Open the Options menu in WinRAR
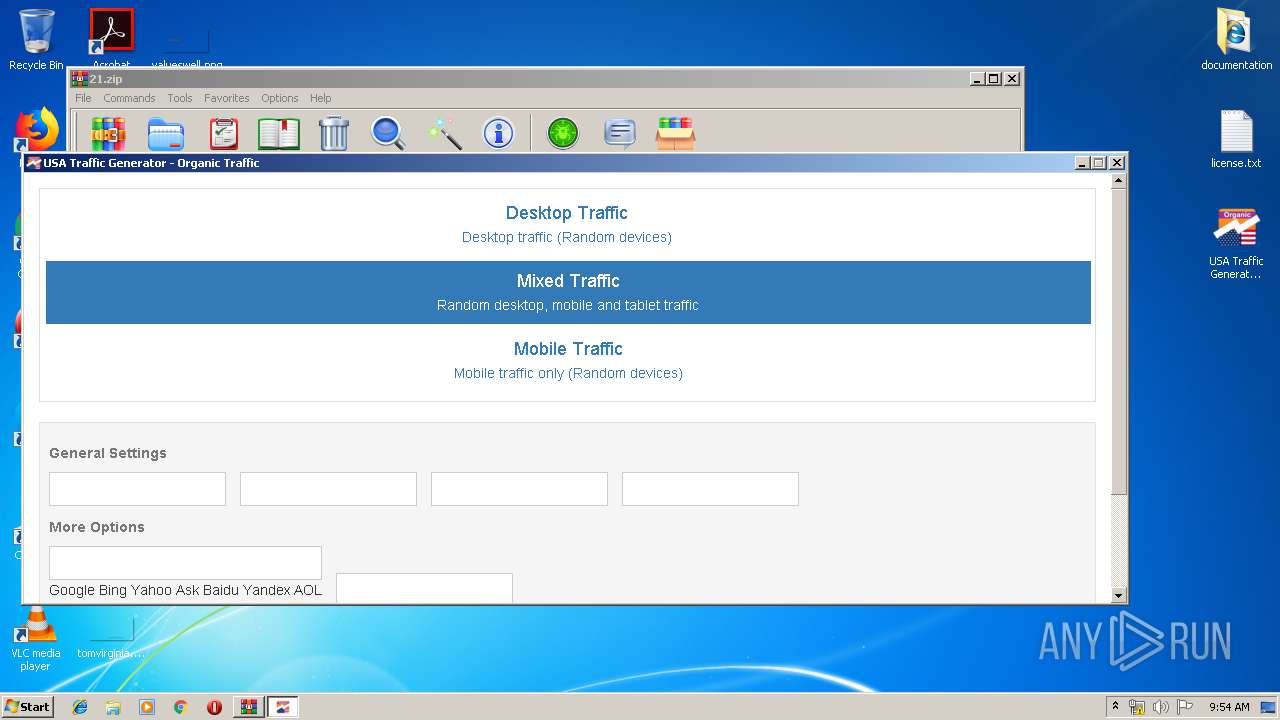The image size is (1280, 720). tap(280, 98)
